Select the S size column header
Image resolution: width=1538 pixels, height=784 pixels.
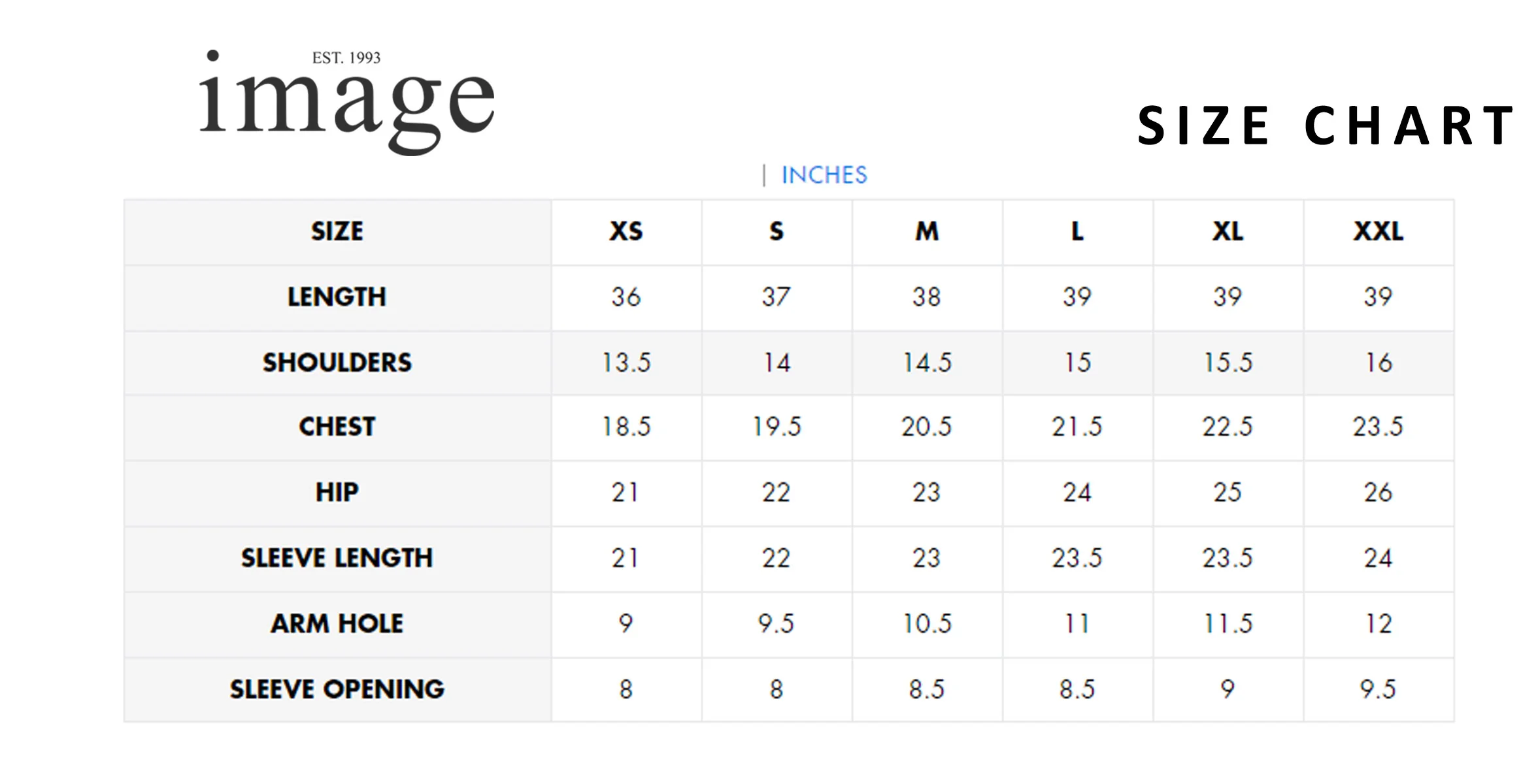coord(776,231)
